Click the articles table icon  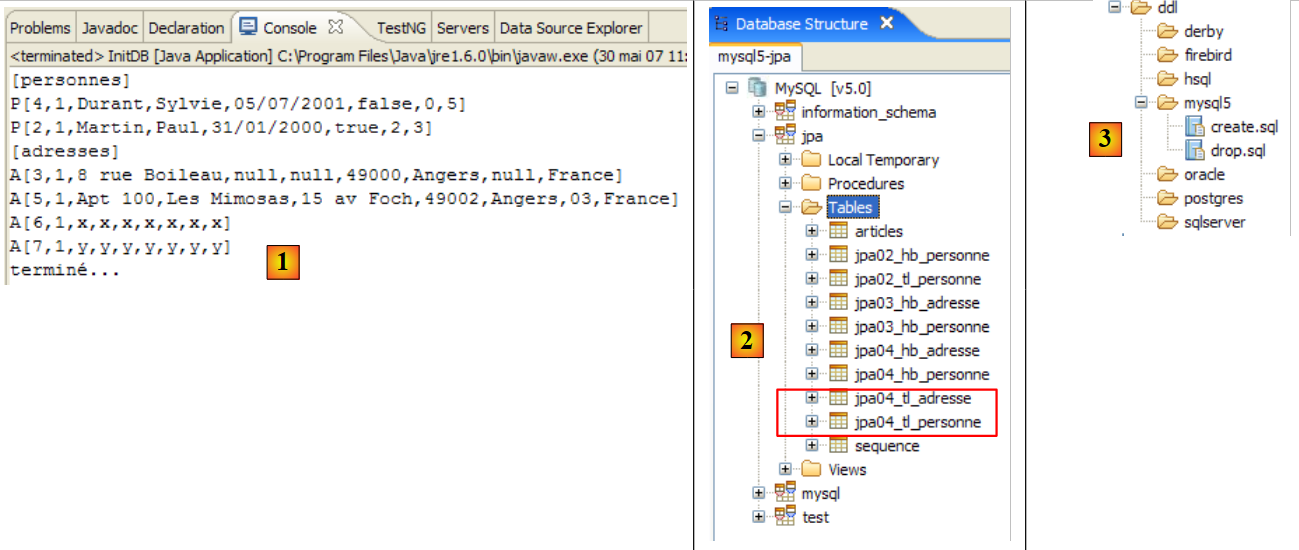click(x=839, y=231)
